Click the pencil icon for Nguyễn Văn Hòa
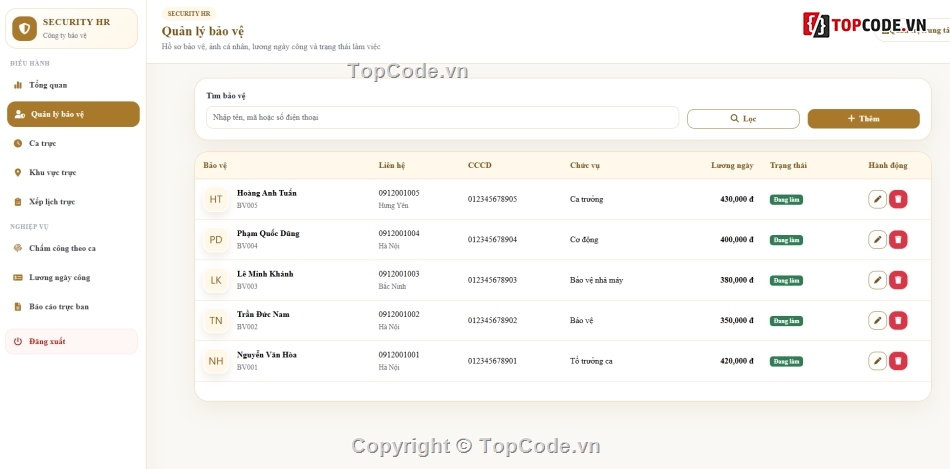Image resolution: width=950 pixels, height=469 pixels. point(877,361)
